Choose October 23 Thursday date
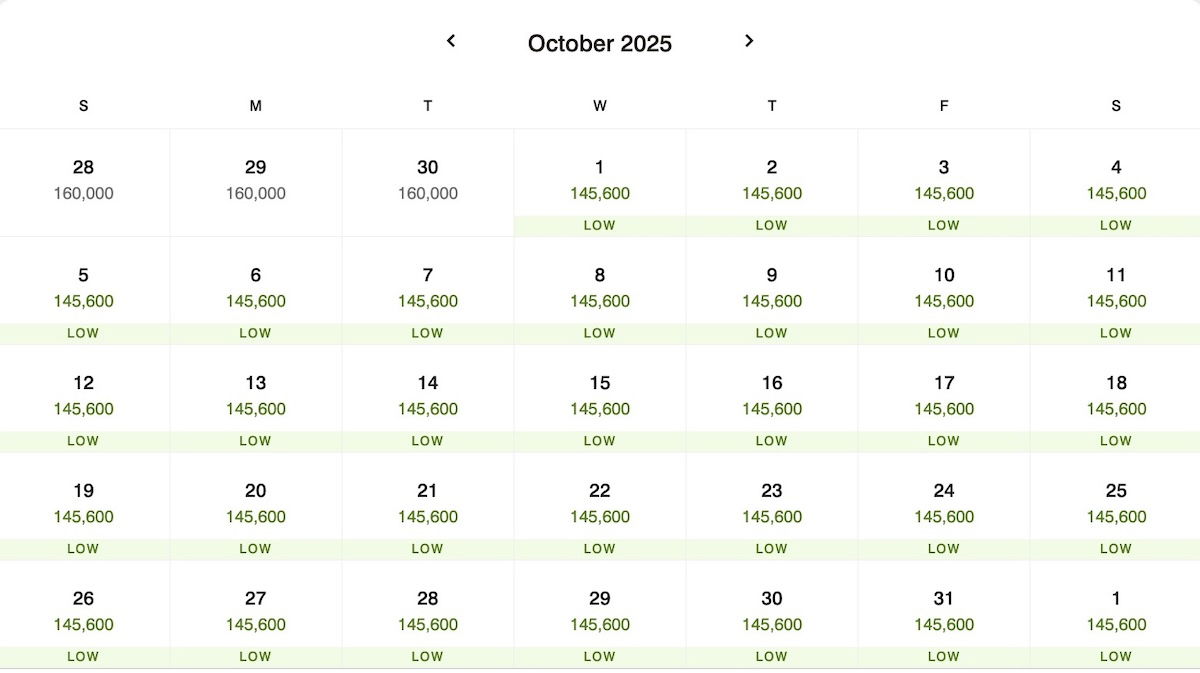Screen dimensions: 1200x673 pos(772,507)
